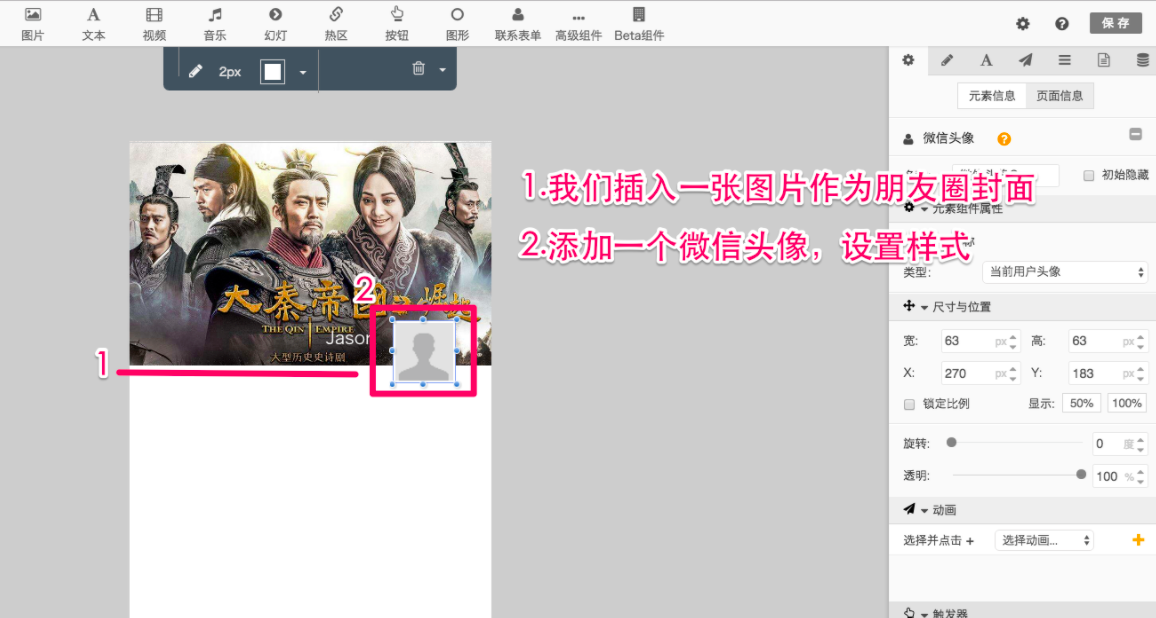Click the white border color swatch
Image resolution: width=1156 pixels, height=618 pixels.
click(272, 71)
